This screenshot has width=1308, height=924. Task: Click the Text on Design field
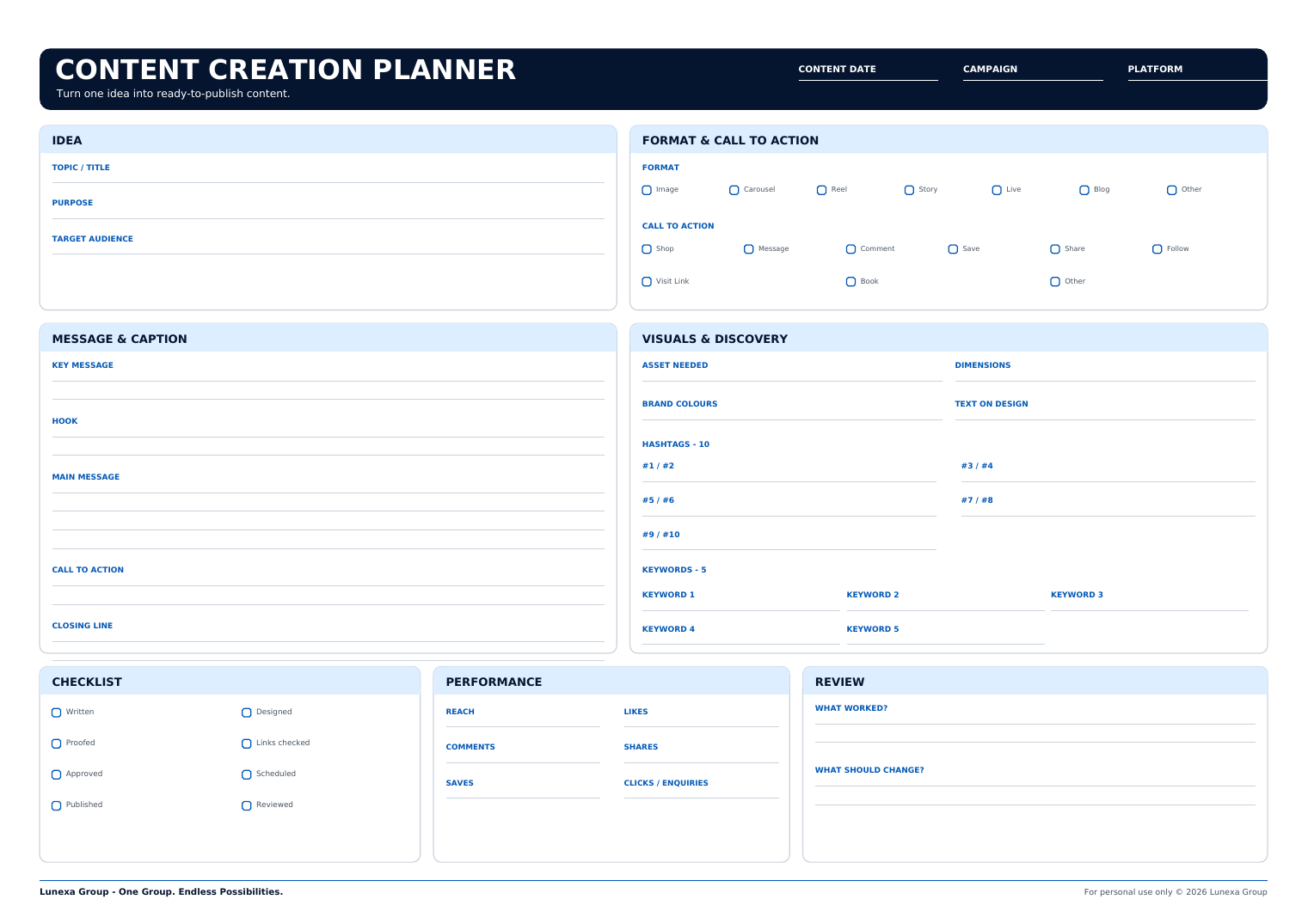pyautogui.click(x=1105, y=410)
